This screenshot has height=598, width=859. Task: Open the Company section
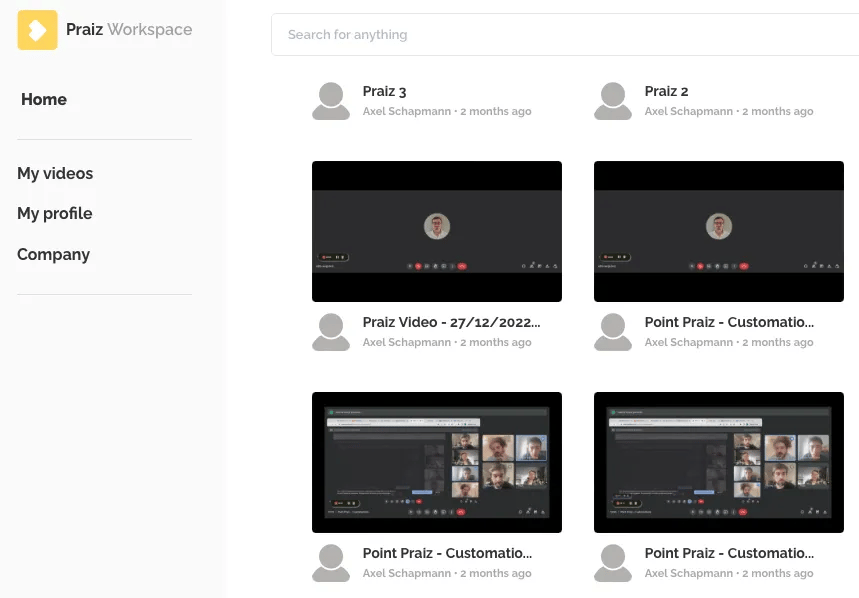(53, 254)
